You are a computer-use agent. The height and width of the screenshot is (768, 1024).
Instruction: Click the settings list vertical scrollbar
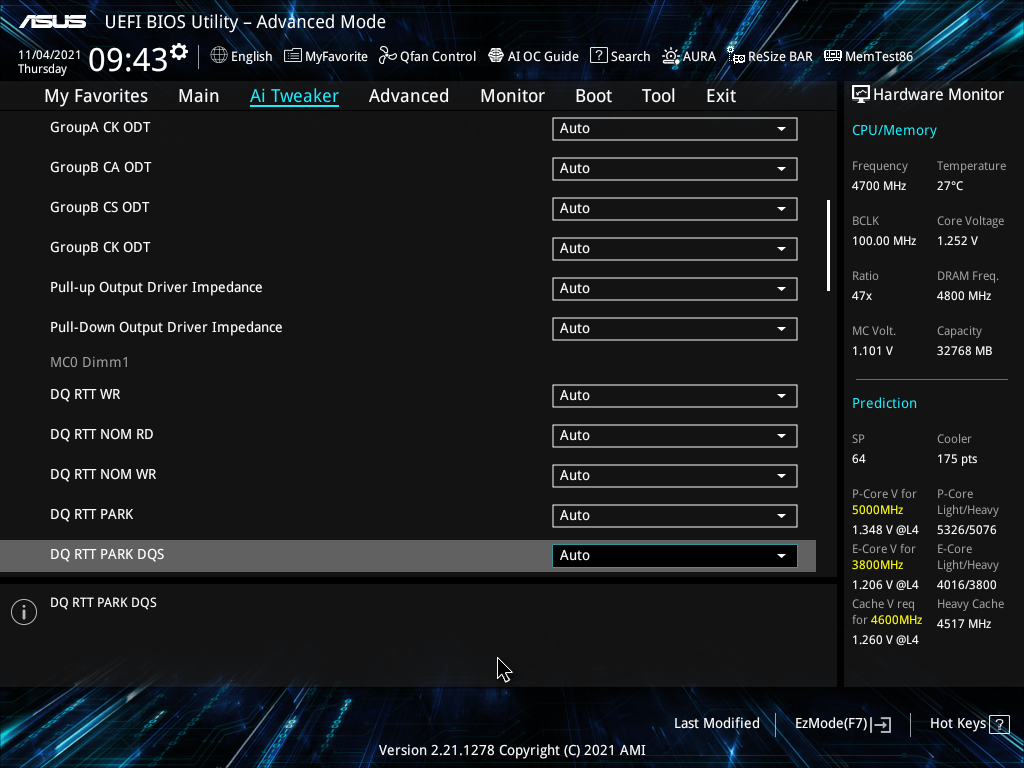pyautogui.click(x=828, y=246)
